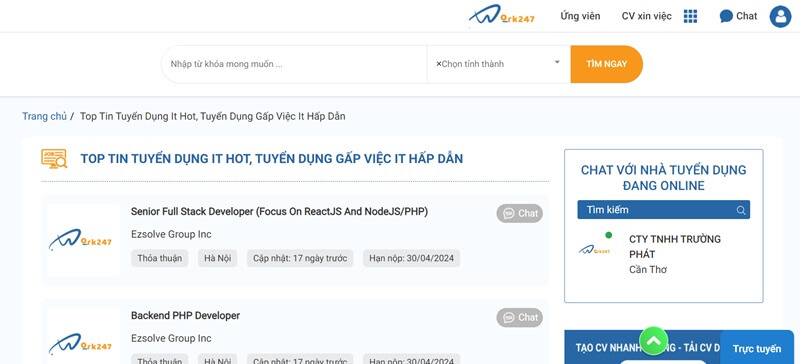Click Trường Phát company logo thumbnail
Screen dimensions: 800x364
pos(594,250)
